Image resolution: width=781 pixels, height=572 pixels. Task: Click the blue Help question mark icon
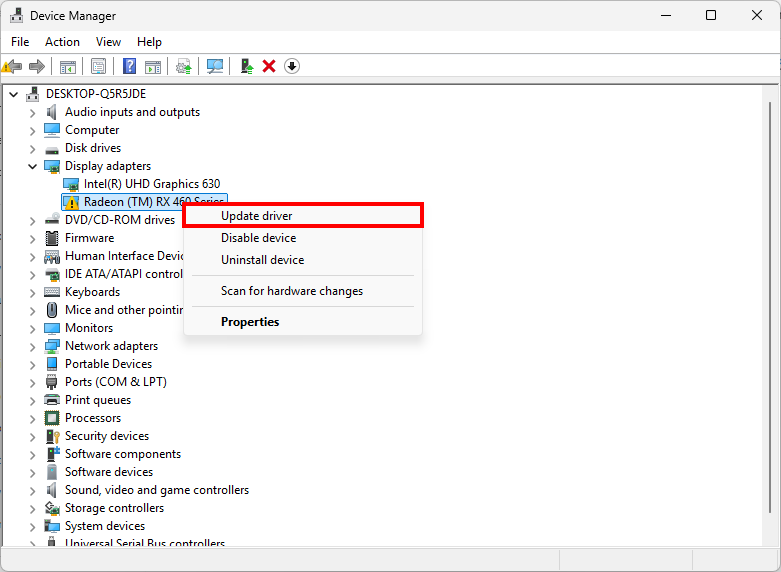(129, 66)
